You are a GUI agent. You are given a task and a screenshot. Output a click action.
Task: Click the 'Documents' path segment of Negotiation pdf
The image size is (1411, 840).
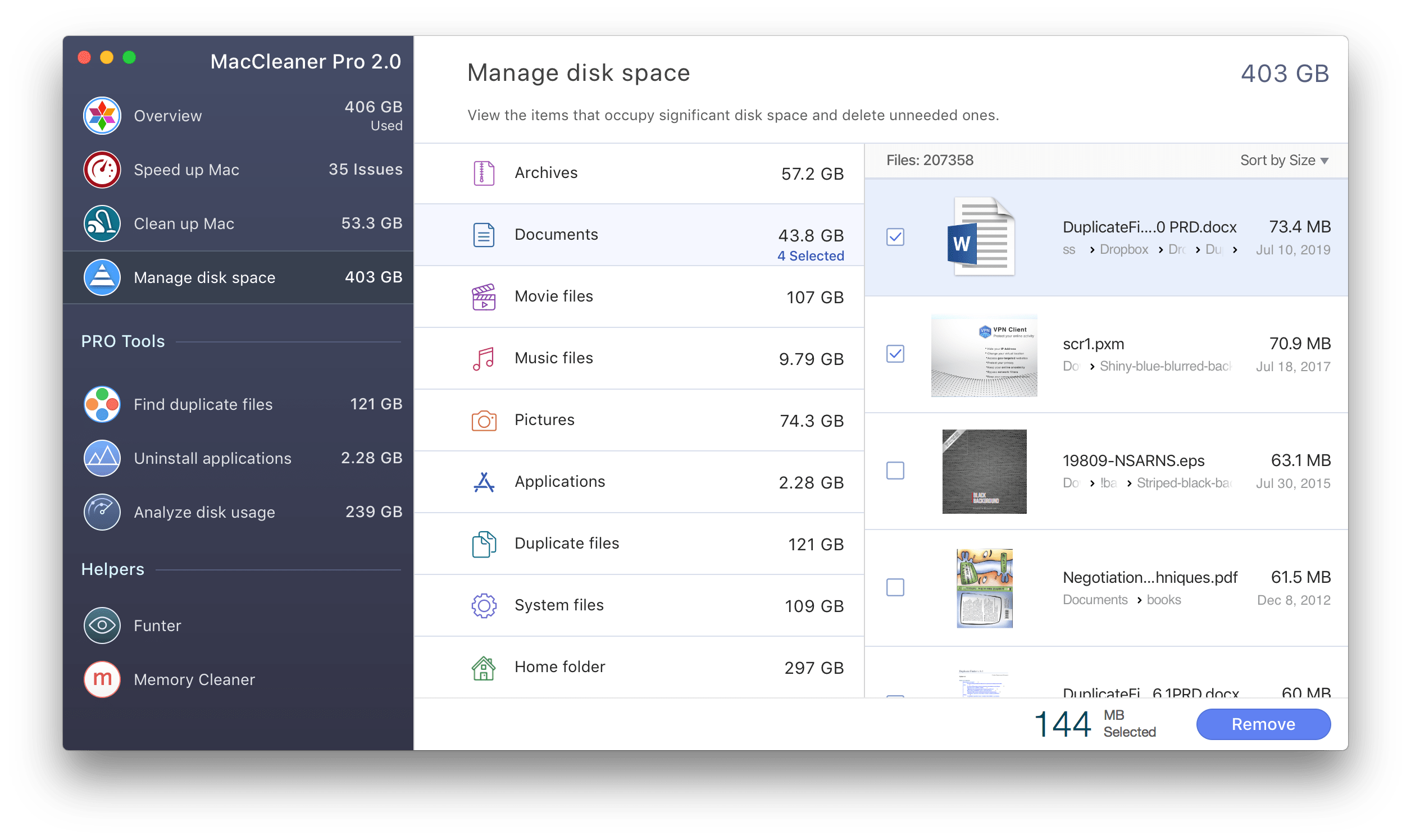coord(1095,600)
